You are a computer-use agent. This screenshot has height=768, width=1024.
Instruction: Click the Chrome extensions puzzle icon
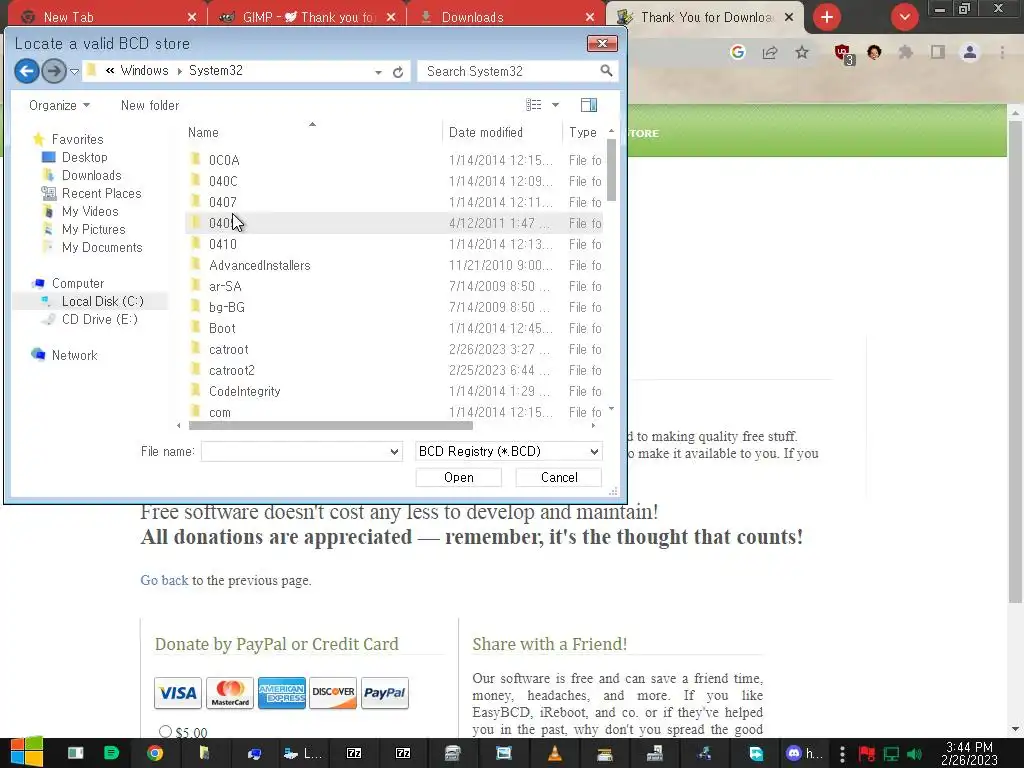(906, 52)
